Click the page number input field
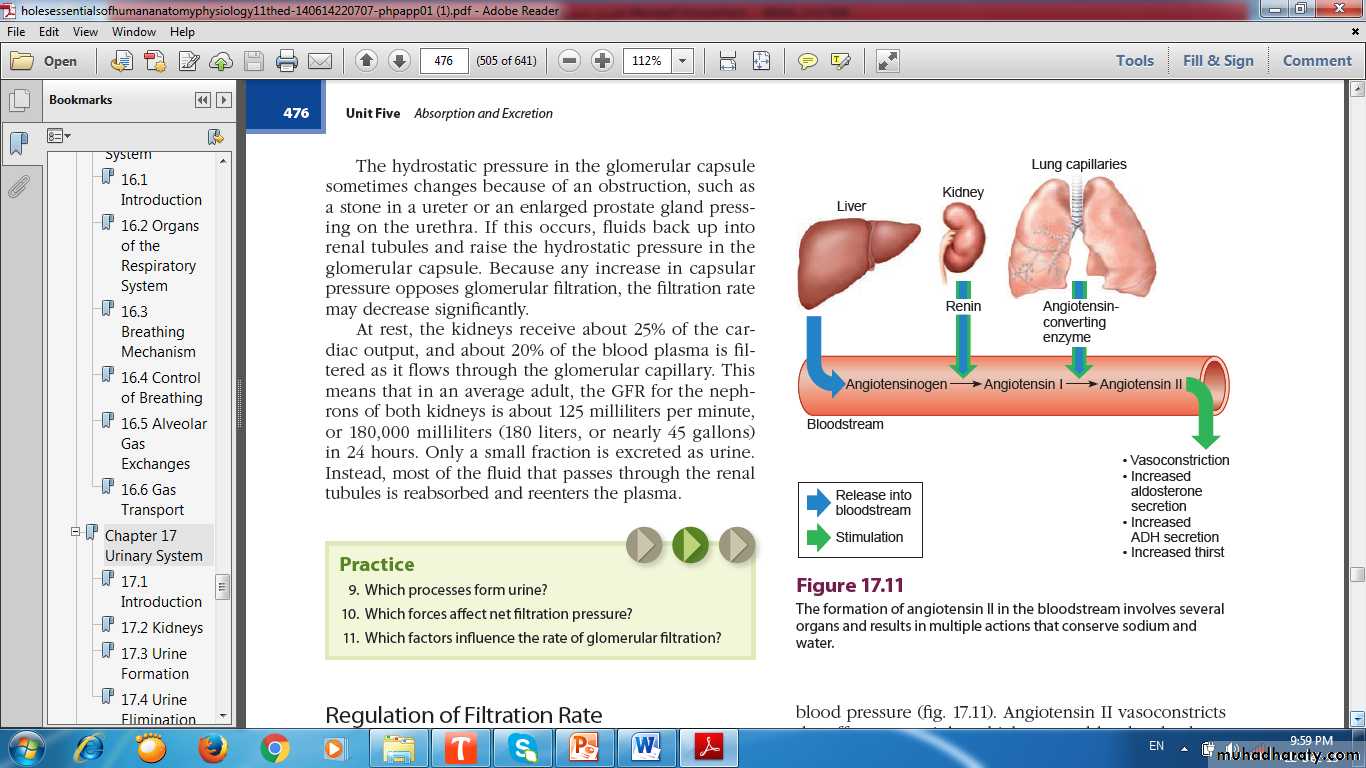Image resolution: width=1366 pixels, height=768 pixels. click(x=444, y=61)
